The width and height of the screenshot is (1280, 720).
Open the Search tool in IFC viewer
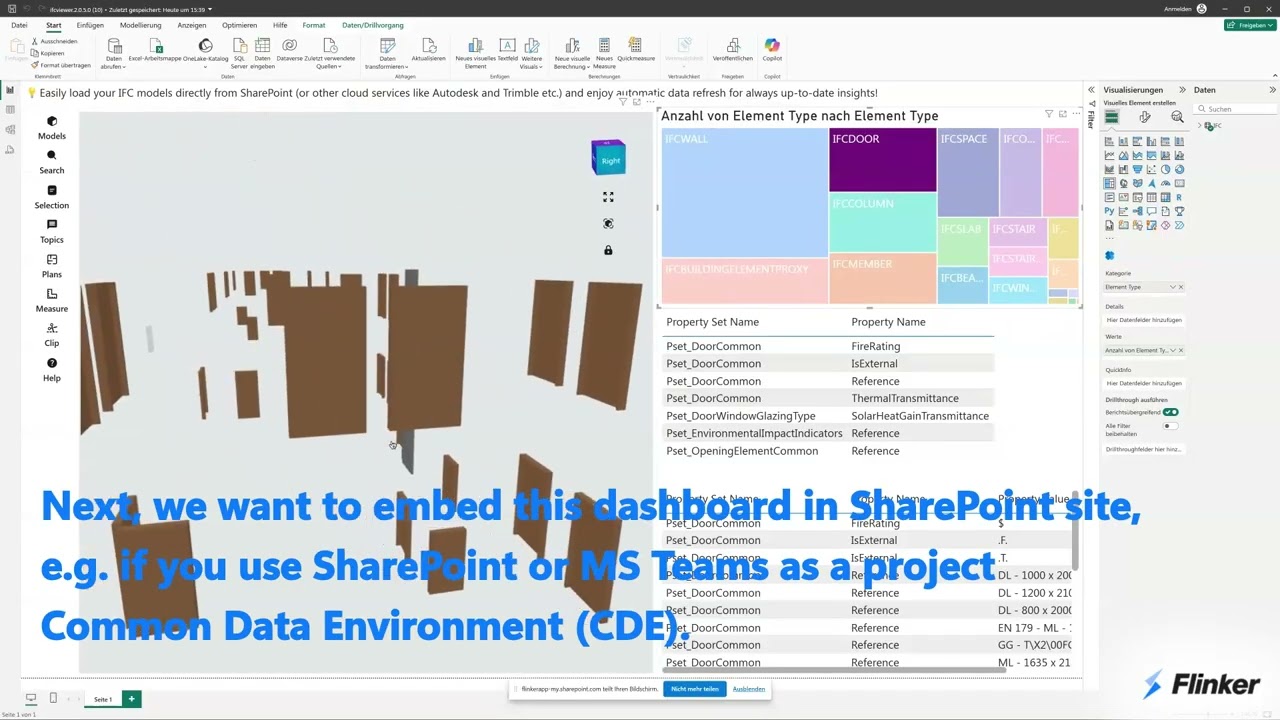[x=52, y=162]
